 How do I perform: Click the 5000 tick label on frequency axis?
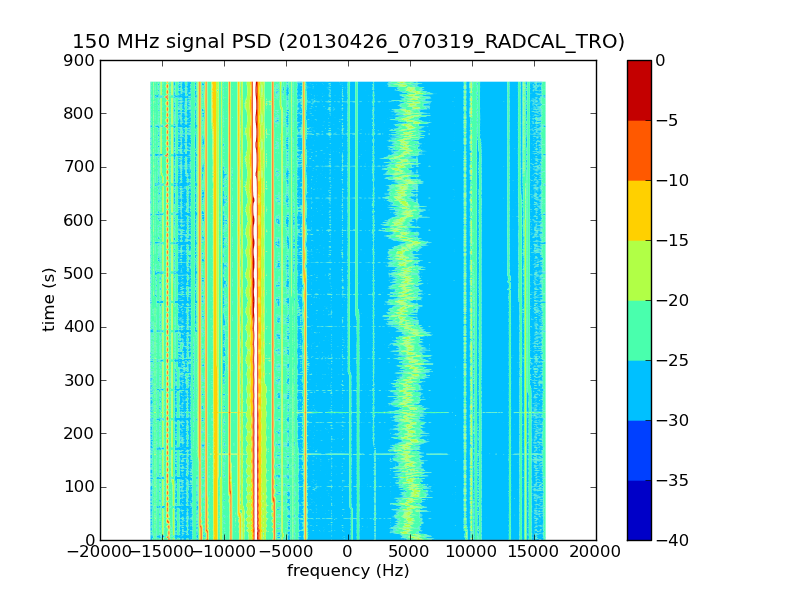coord(410,552)
